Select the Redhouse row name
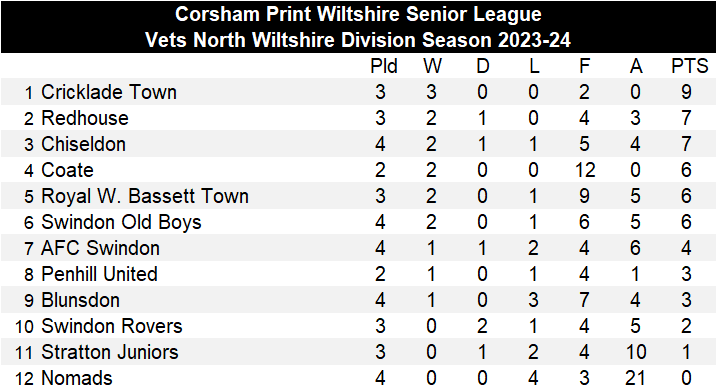 tap(85, 118)
